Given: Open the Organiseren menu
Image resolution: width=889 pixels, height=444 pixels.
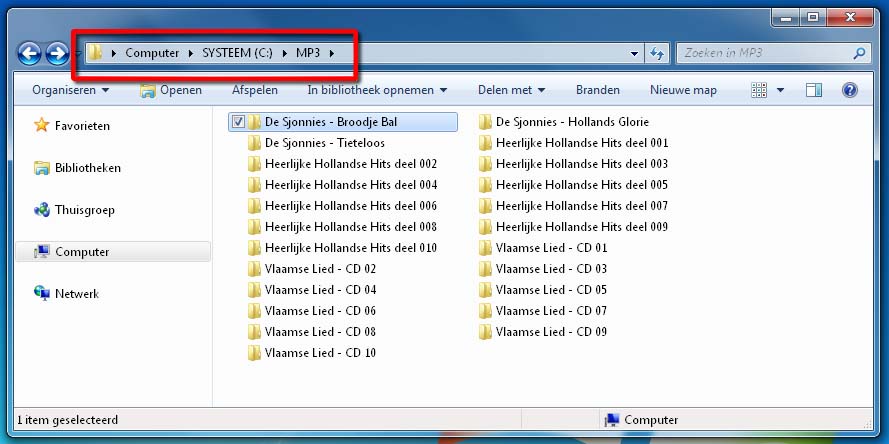Looking at the screenshot, I should pos(71,90).
